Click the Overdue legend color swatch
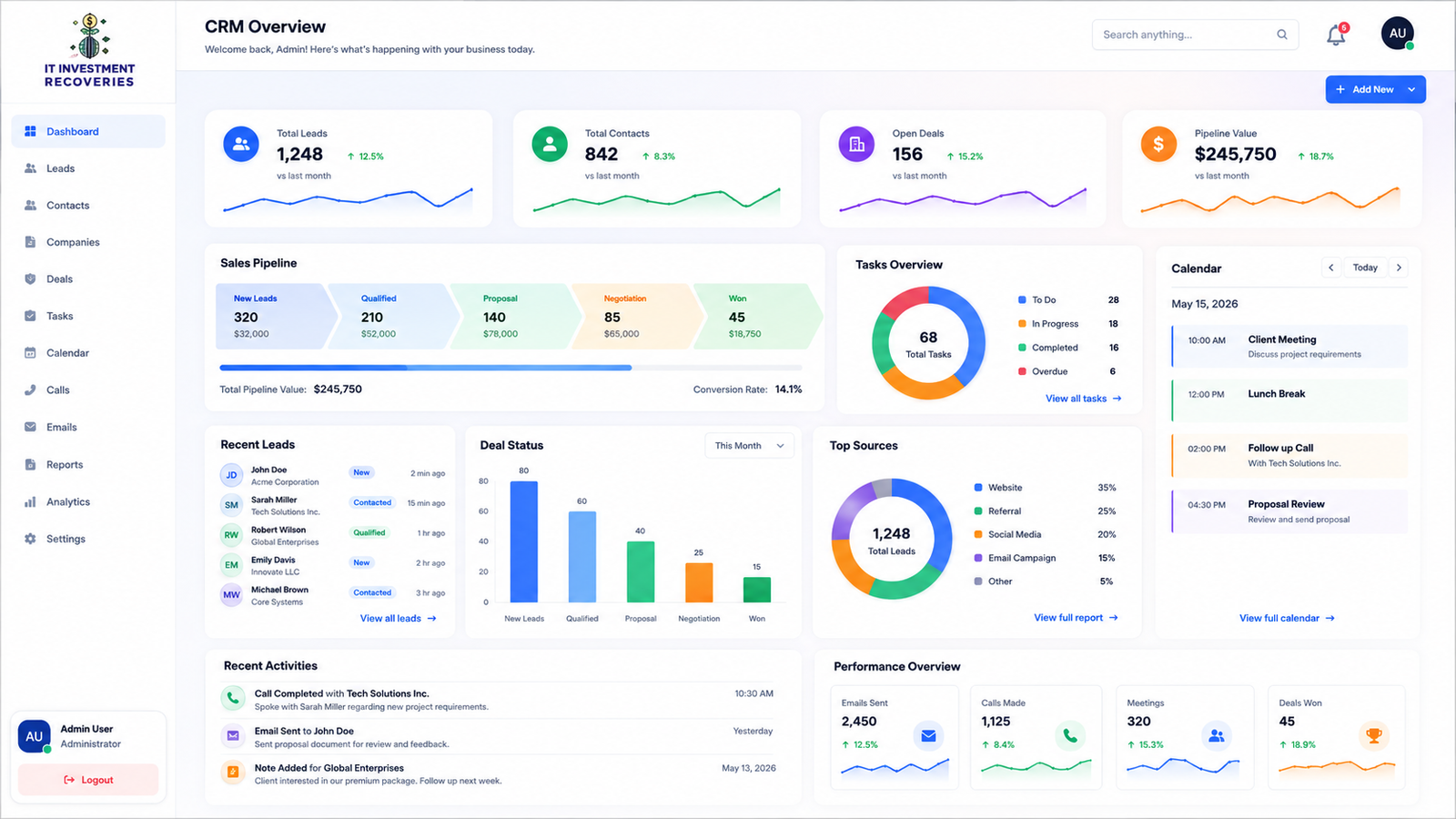This screenshot has width=1456, height=819. 1023,371
